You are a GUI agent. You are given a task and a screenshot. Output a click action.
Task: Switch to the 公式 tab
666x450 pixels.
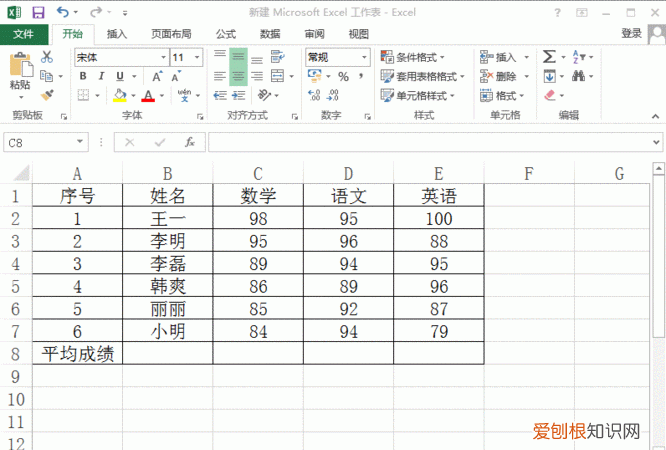point(226,34)
